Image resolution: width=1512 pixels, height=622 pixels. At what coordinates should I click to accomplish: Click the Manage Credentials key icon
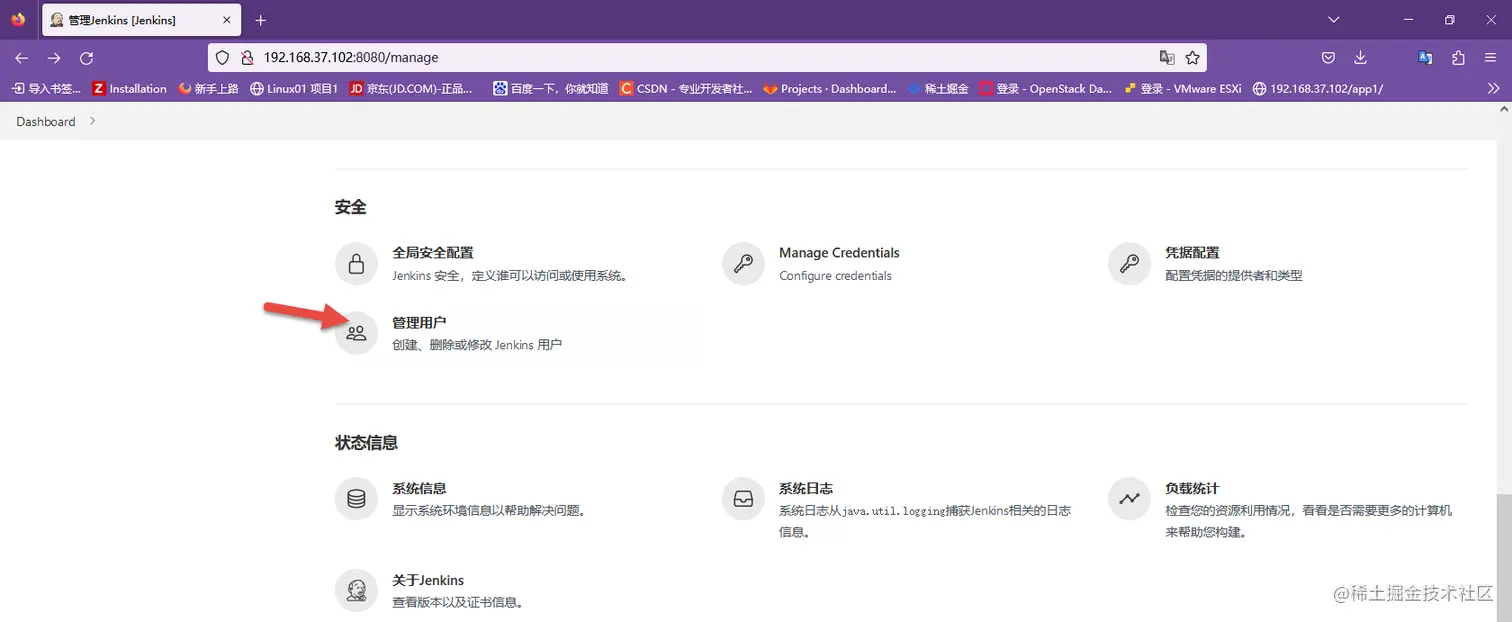coord(743,264)
